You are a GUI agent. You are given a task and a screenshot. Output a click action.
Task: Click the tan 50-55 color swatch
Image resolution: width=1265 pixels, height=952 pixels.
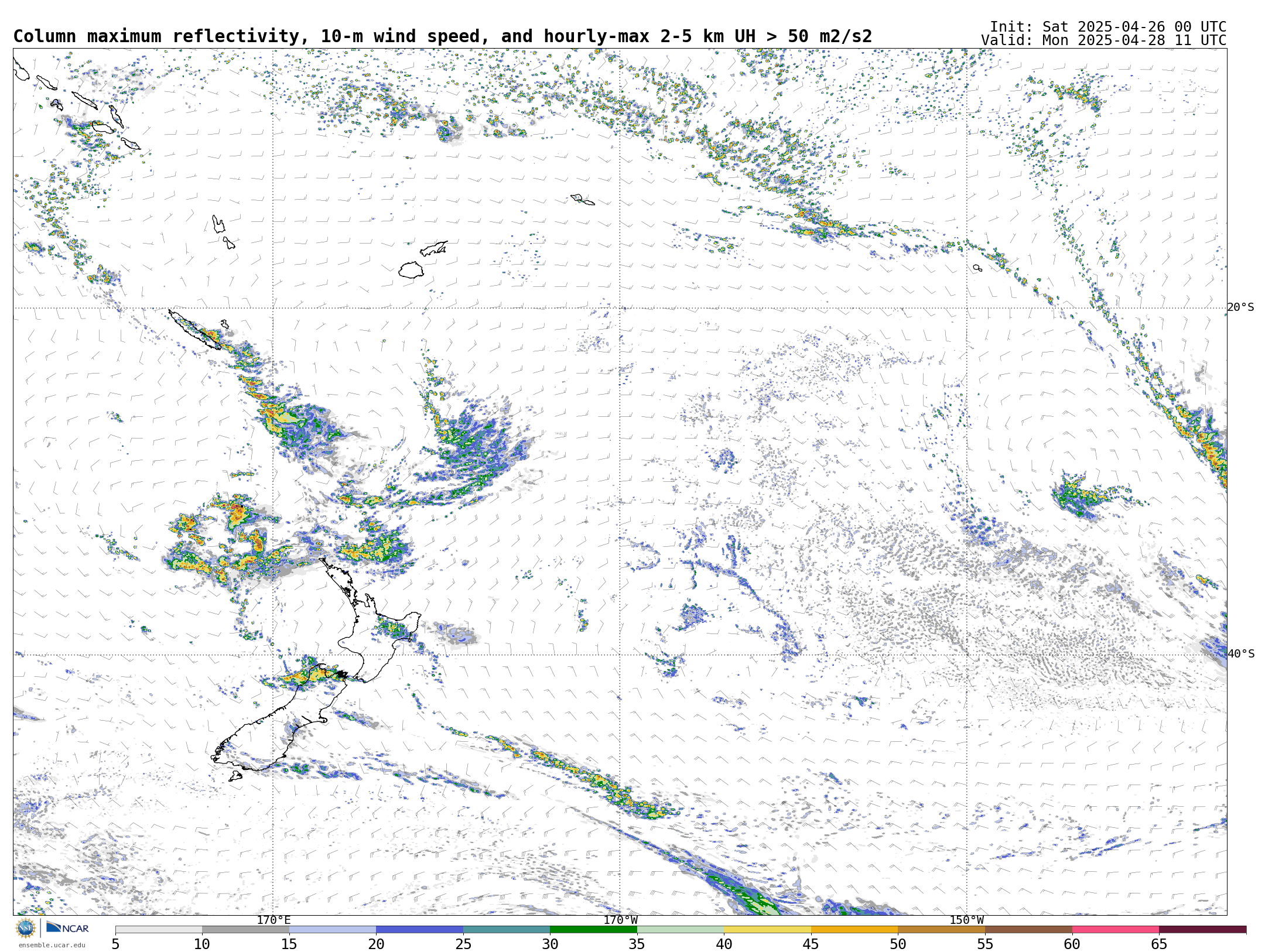click(x=941, y=929)
